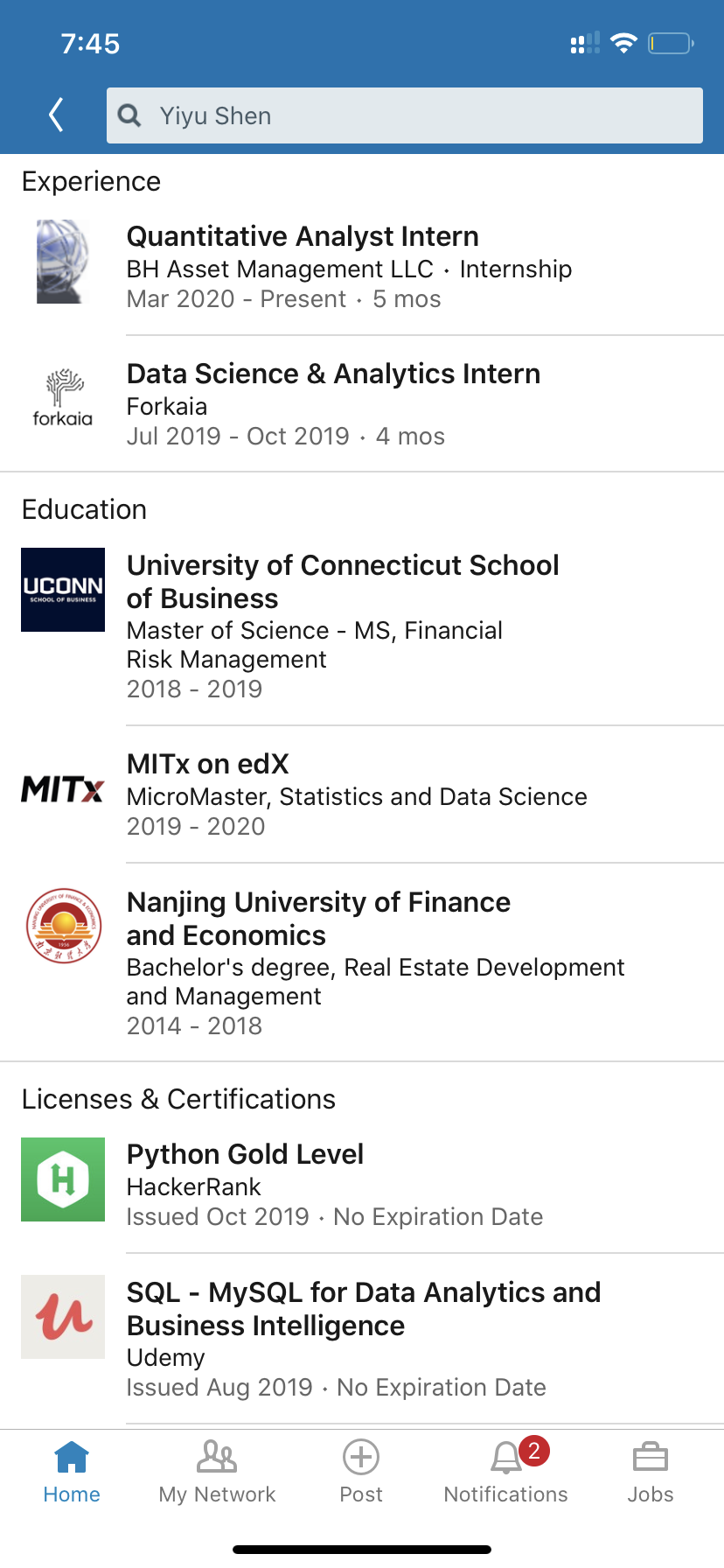This screenshot has width=724, height=1568.
Task: Open Notifications with 2 badge
Action: 506,1472
